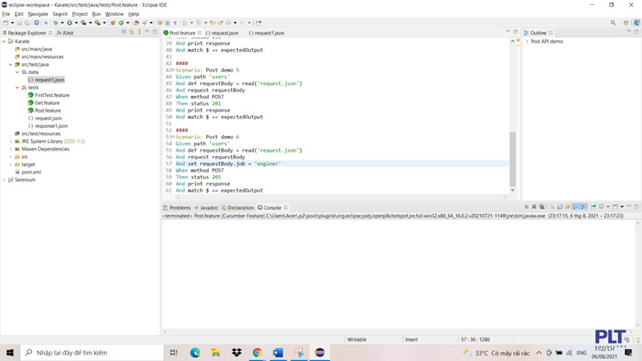Open Dropbox from the taskbar
The image size is (642, 361).
[237, 352]
